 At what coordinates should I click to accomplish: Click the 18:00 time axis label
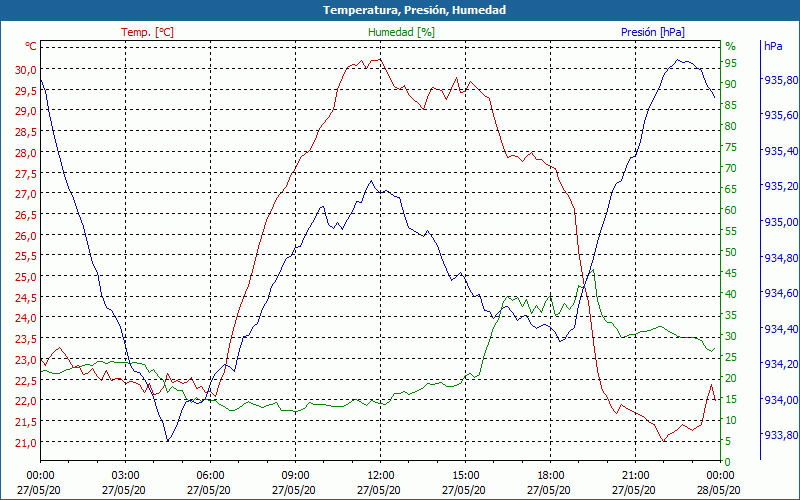551,476
